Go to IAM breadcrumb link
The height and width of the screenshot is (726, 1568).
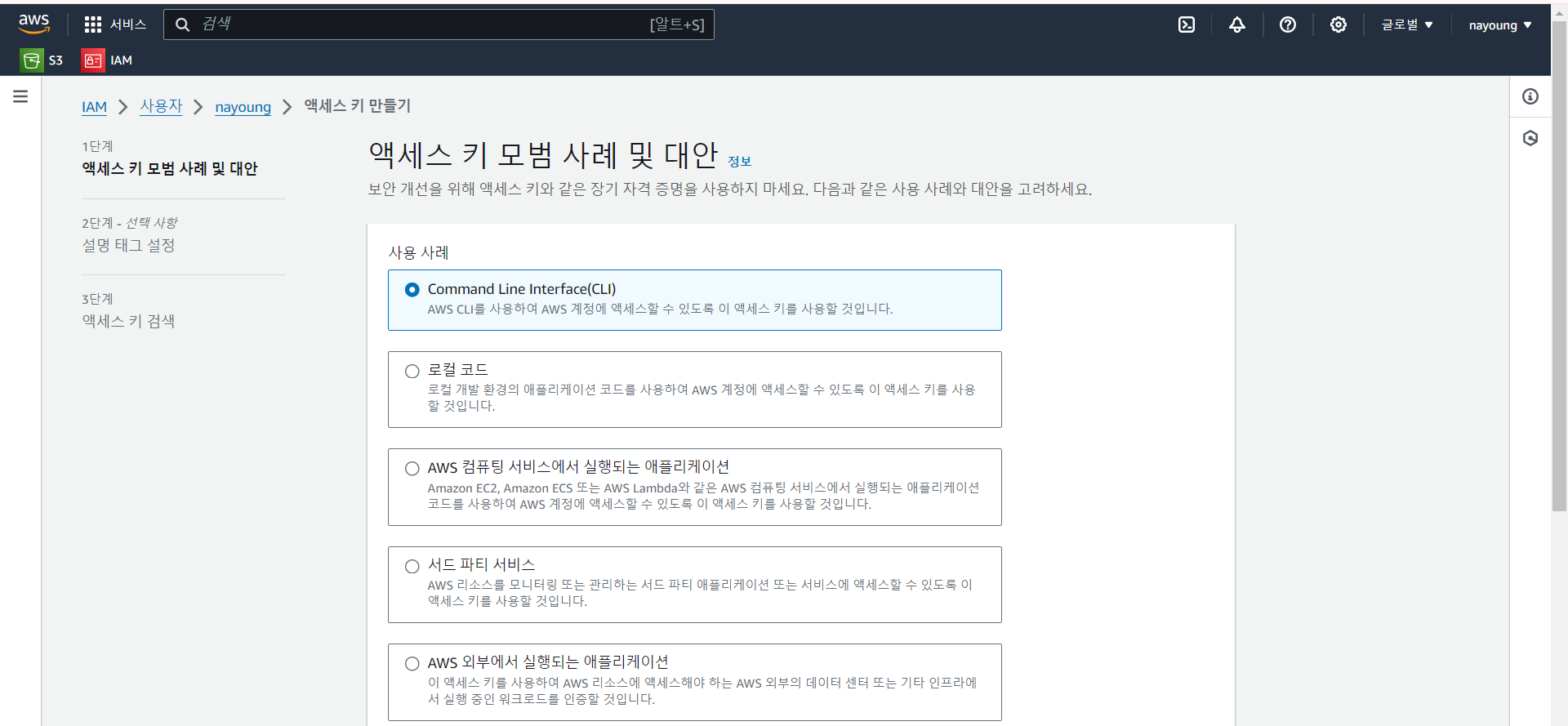pos(94,107)
